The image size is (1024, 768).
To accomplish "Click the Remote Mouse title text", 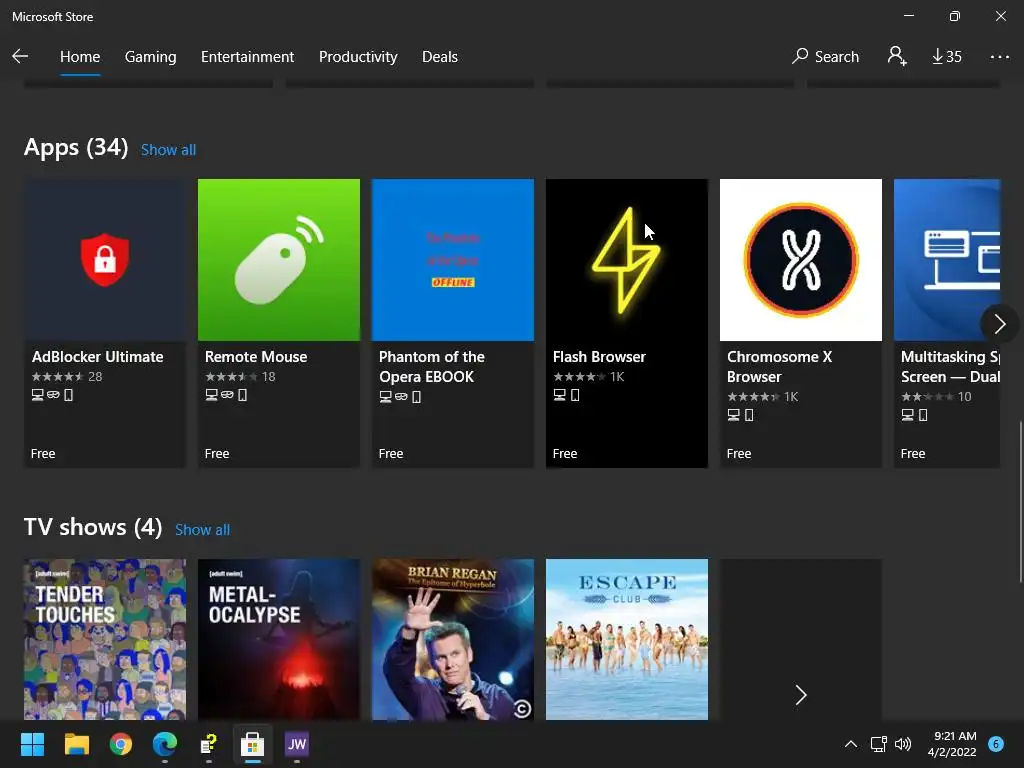I will coord(256,357).
